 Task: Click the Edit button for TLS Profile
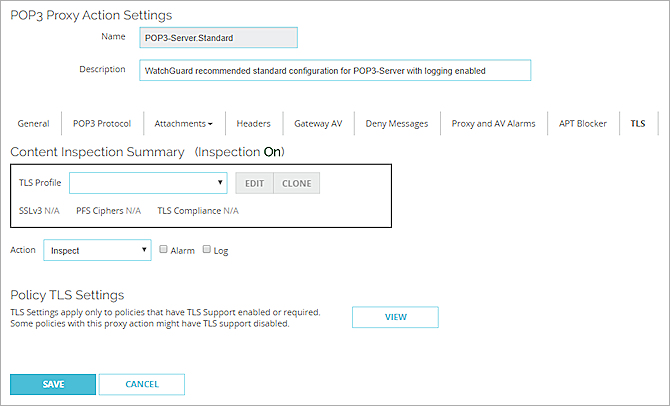pyautogui.click(x=254, y=184)
